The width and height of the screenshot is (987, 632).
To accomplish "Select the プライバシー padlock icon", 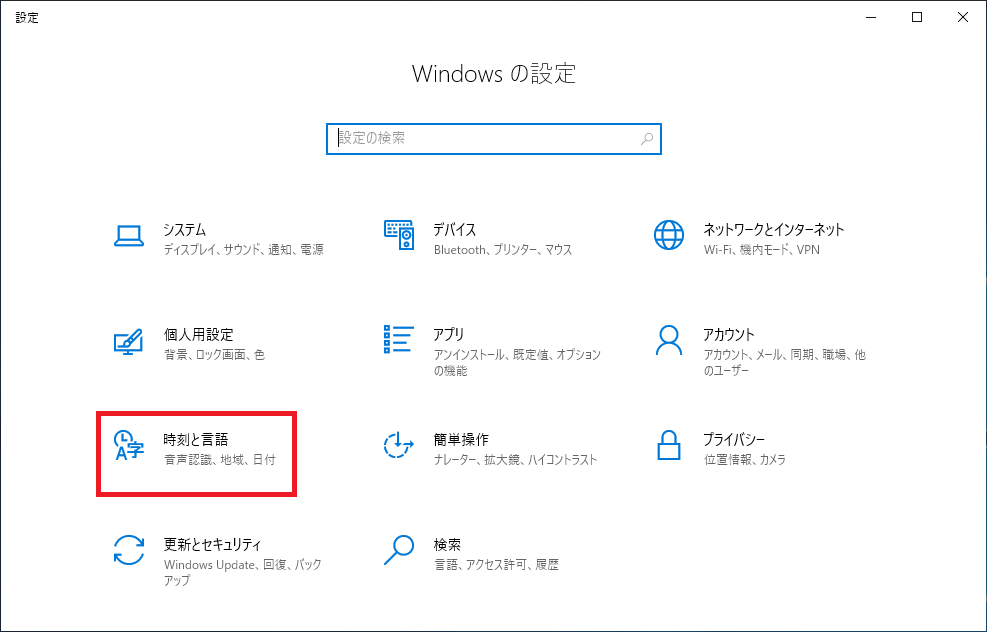I will pyautogui.click(x=668, y=445).
